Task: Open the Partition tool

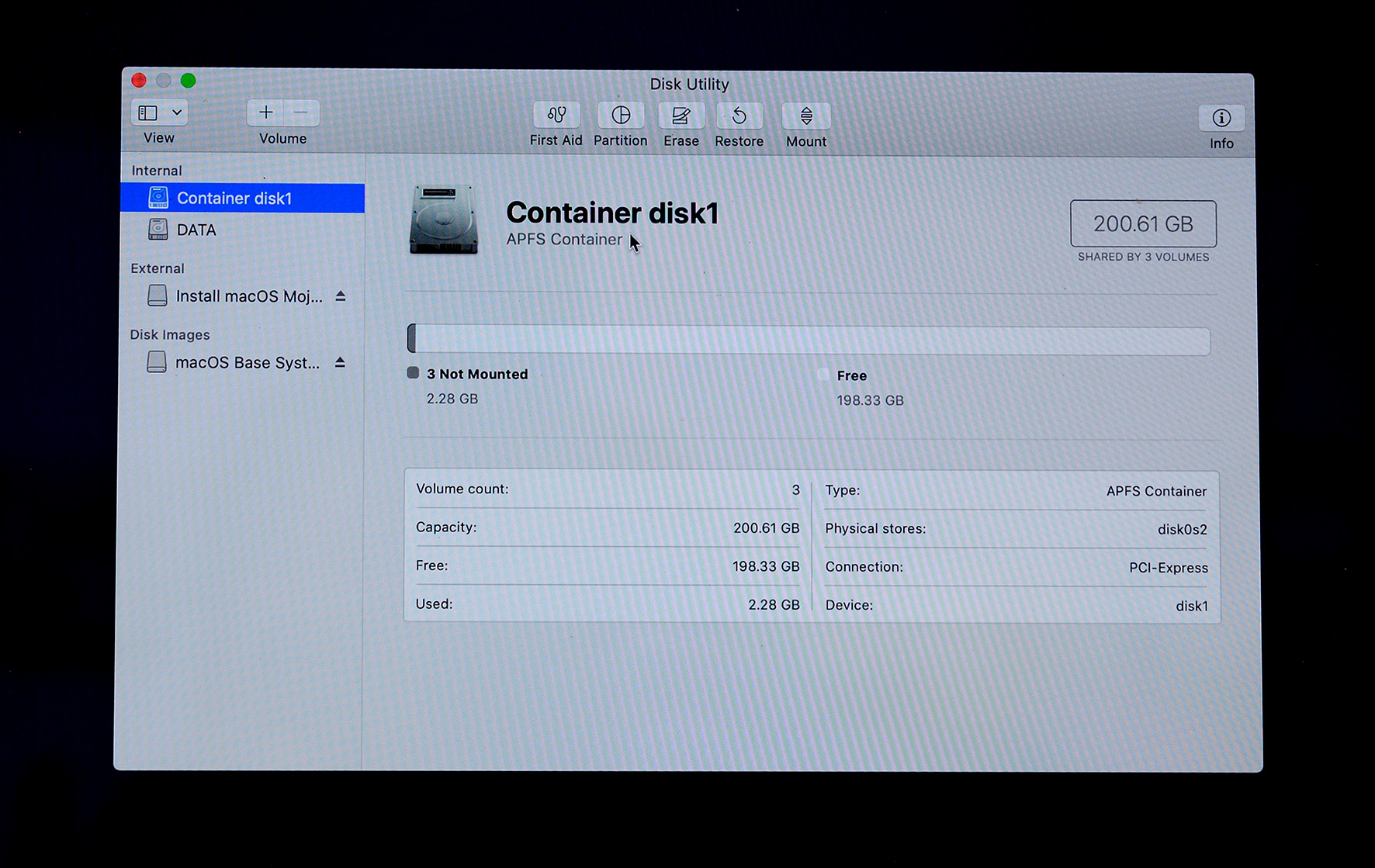Action: pos(620,116)
